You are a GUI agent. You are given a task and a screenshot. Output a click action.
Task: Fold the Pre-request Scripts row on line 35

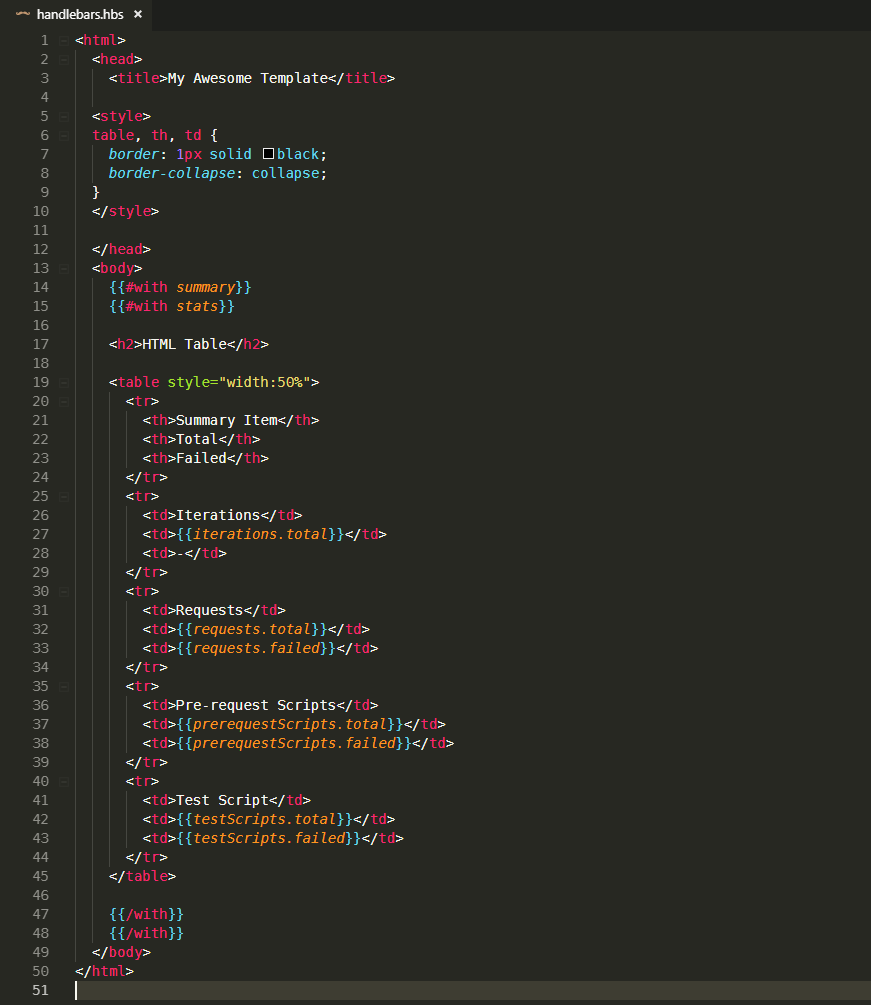tap(63, 687)
